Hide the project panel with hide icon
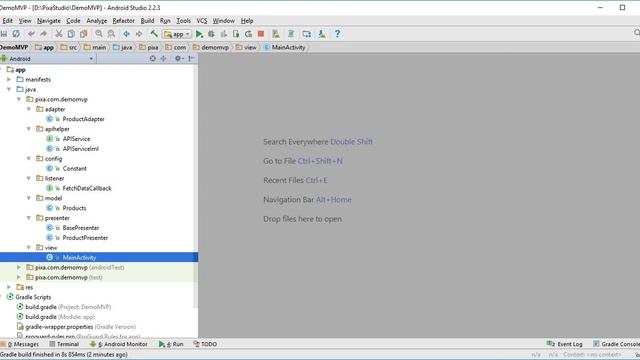Screen dimensions: 640x360 pyautogui.click(x=191, y=58)
